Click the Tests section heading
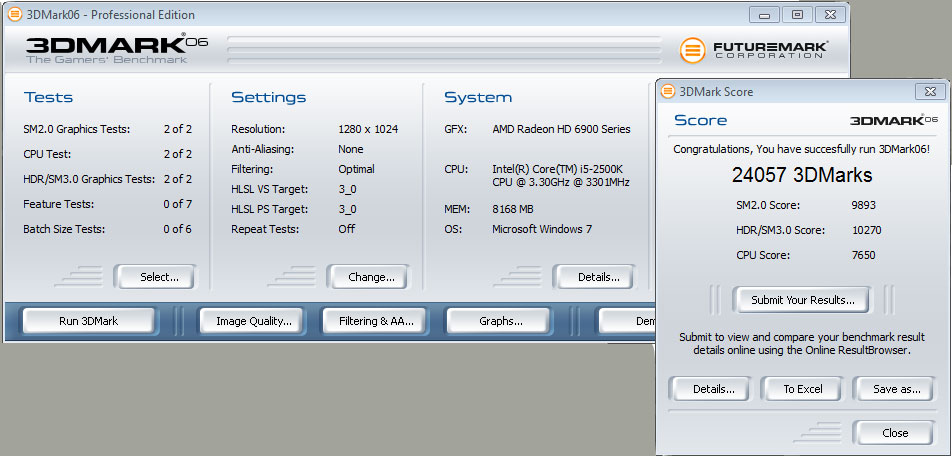Image resolution: width=952 pixels, height=456 pixels. click(48, 98)
